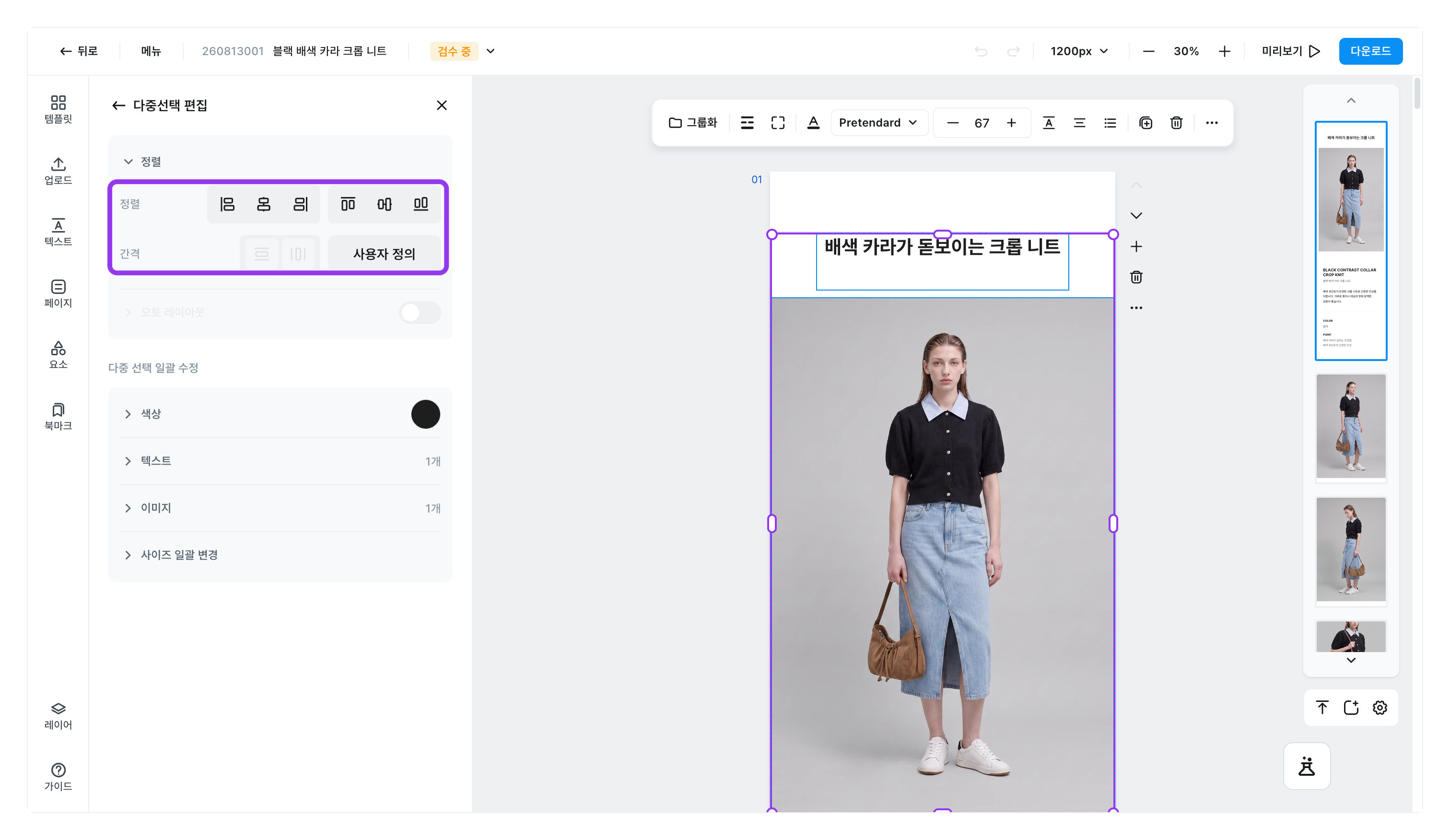Open the 업로드 sidebar panel
This screenshot has height=840, width=1450.
[58, 171]
